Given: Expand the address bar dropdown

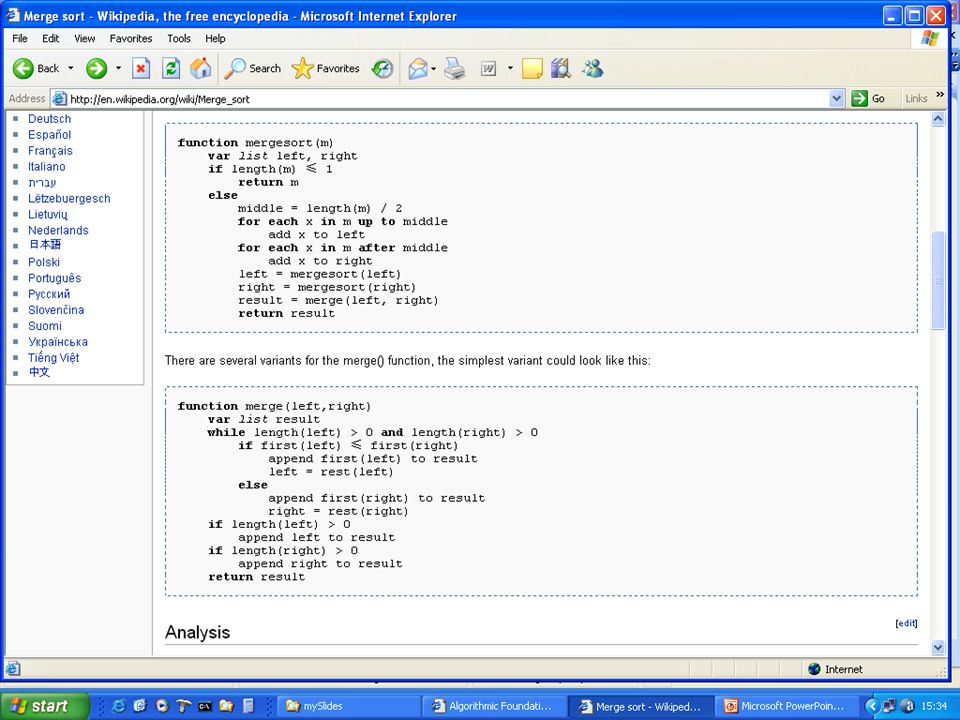Looking at the screenshot, I should pos(836,98).
